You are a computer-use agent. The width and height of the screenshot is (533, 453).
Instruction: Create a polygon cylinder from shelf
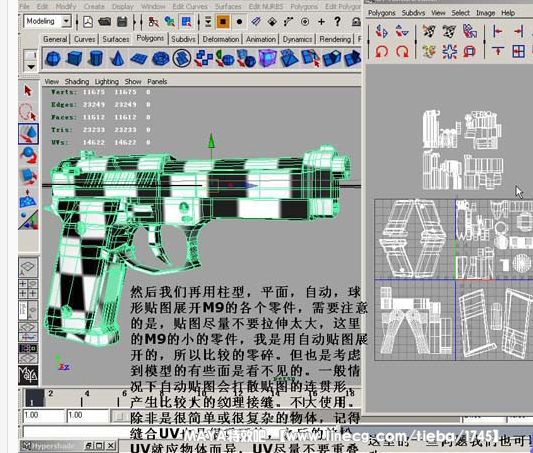pos(96,58)
